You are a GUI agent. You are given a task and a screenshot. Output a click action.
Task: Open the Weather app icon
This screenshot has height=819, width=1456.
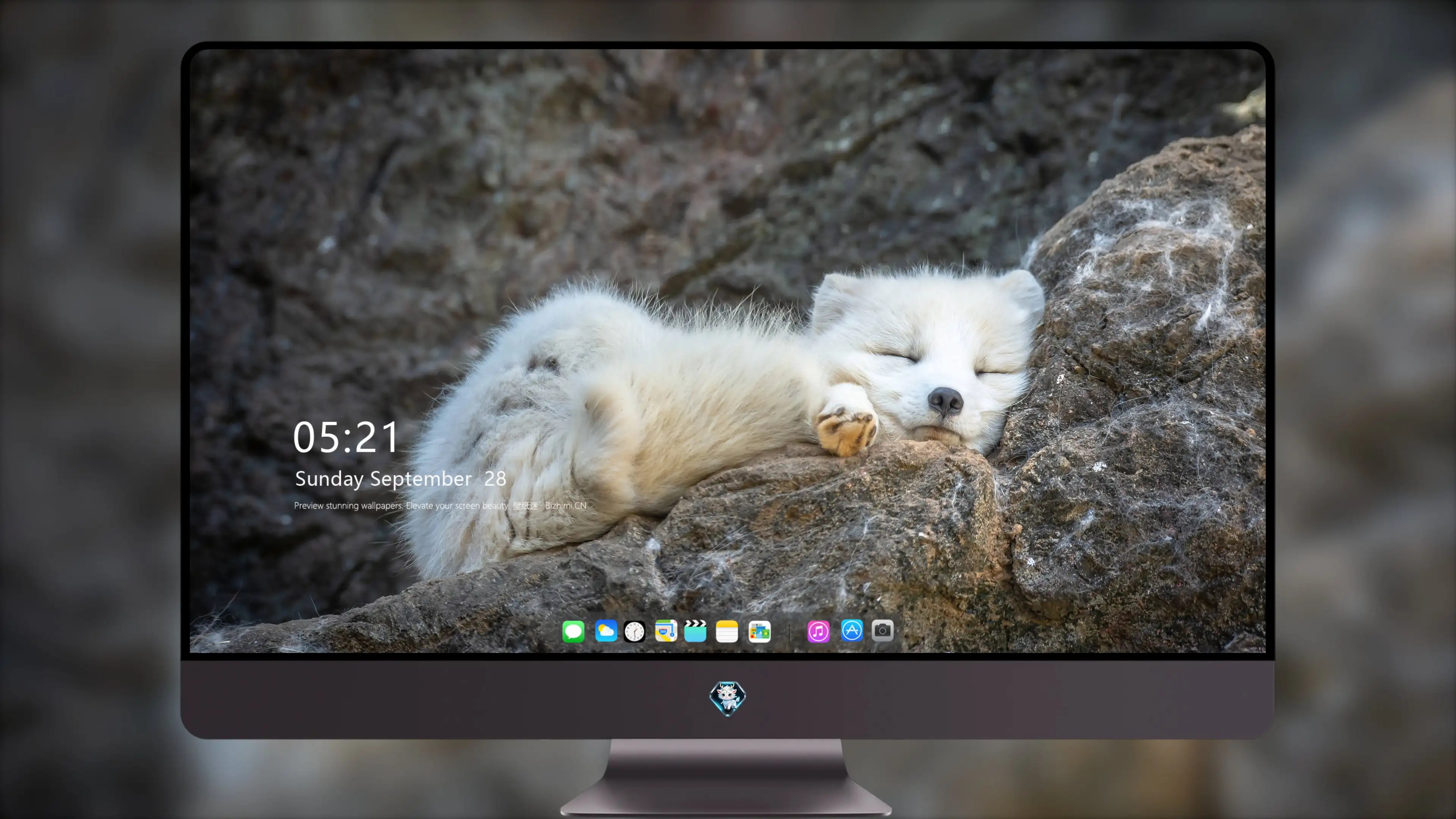click(606, 631)
